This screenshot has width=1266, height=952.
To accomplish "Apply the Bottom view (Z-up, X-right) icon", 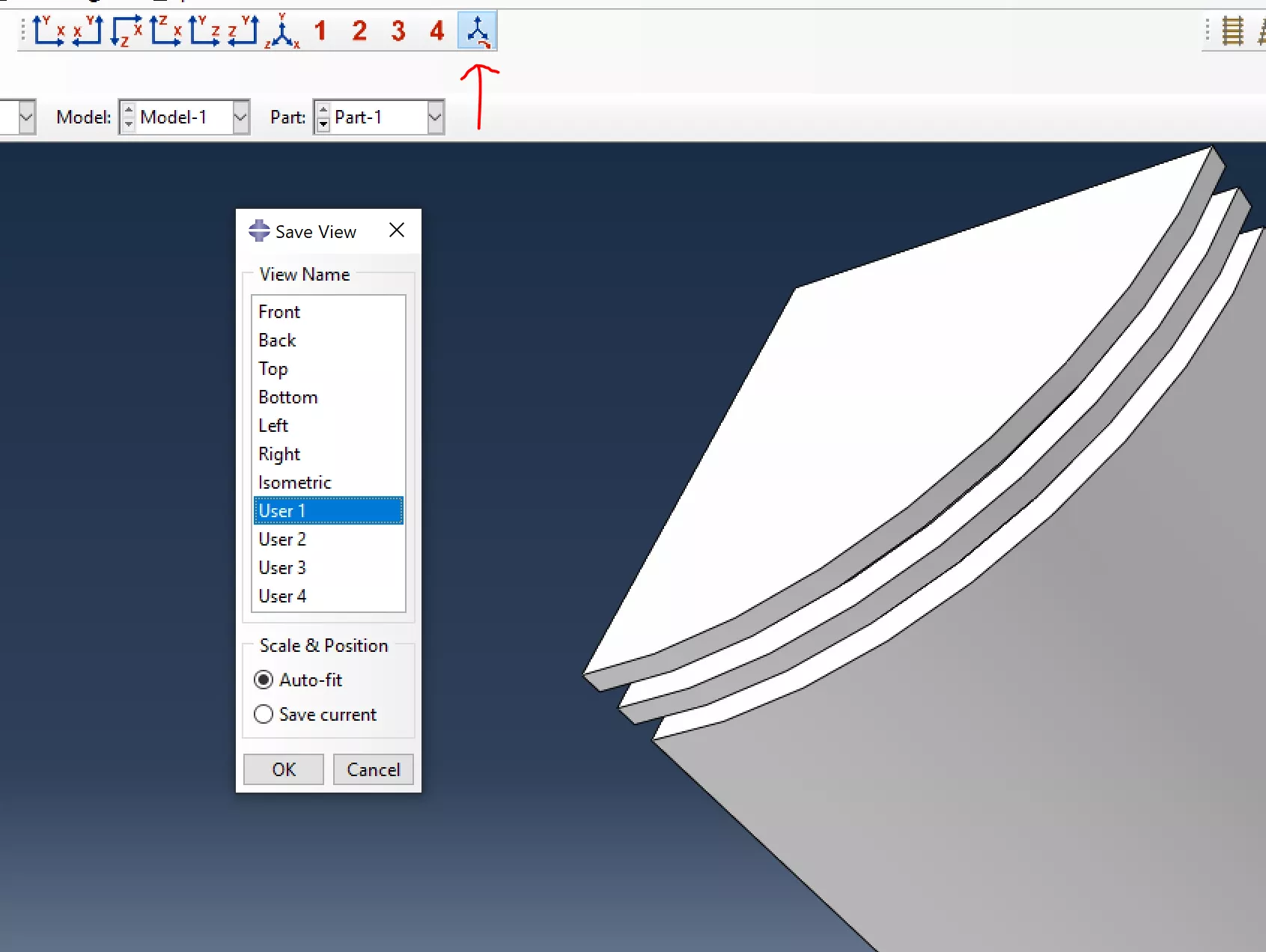I will tap(165, 31).
